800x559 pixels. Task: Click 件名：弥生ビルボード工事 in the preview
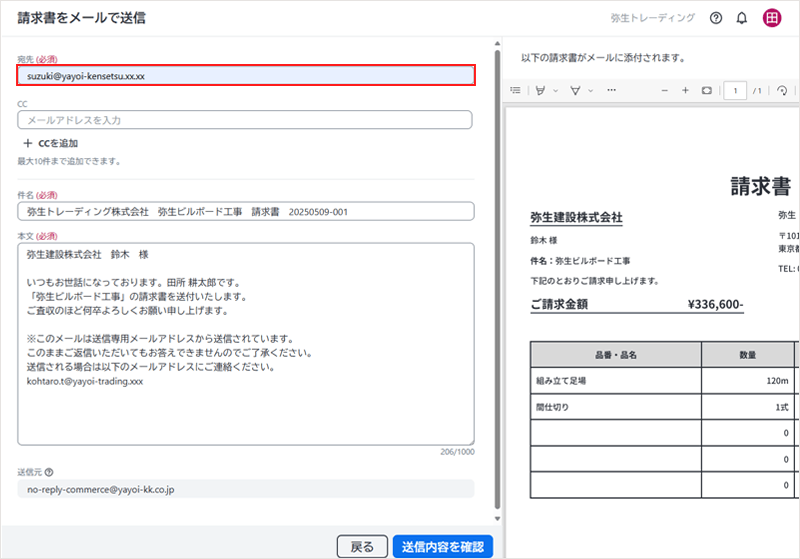tap(580, 261)
